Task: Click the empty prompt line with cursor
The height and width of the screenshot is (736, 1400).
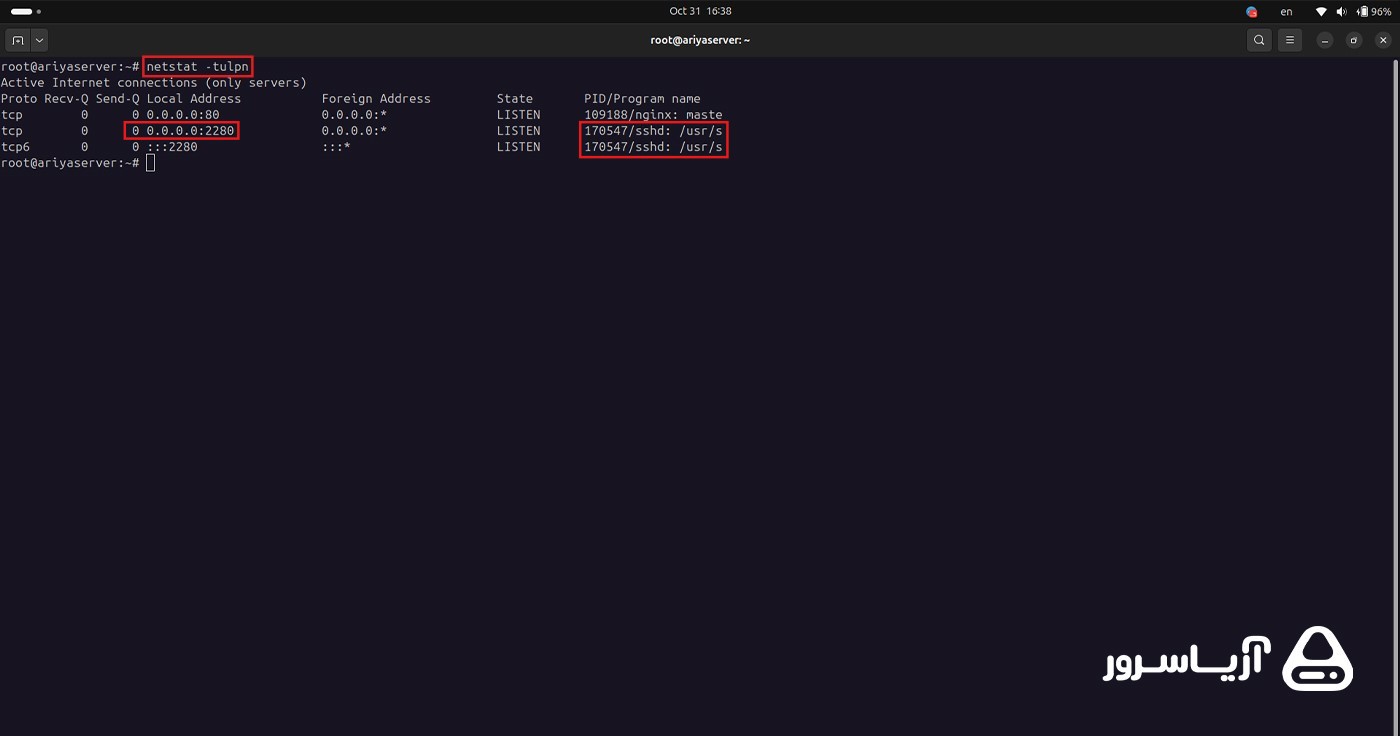Action: 78,162
